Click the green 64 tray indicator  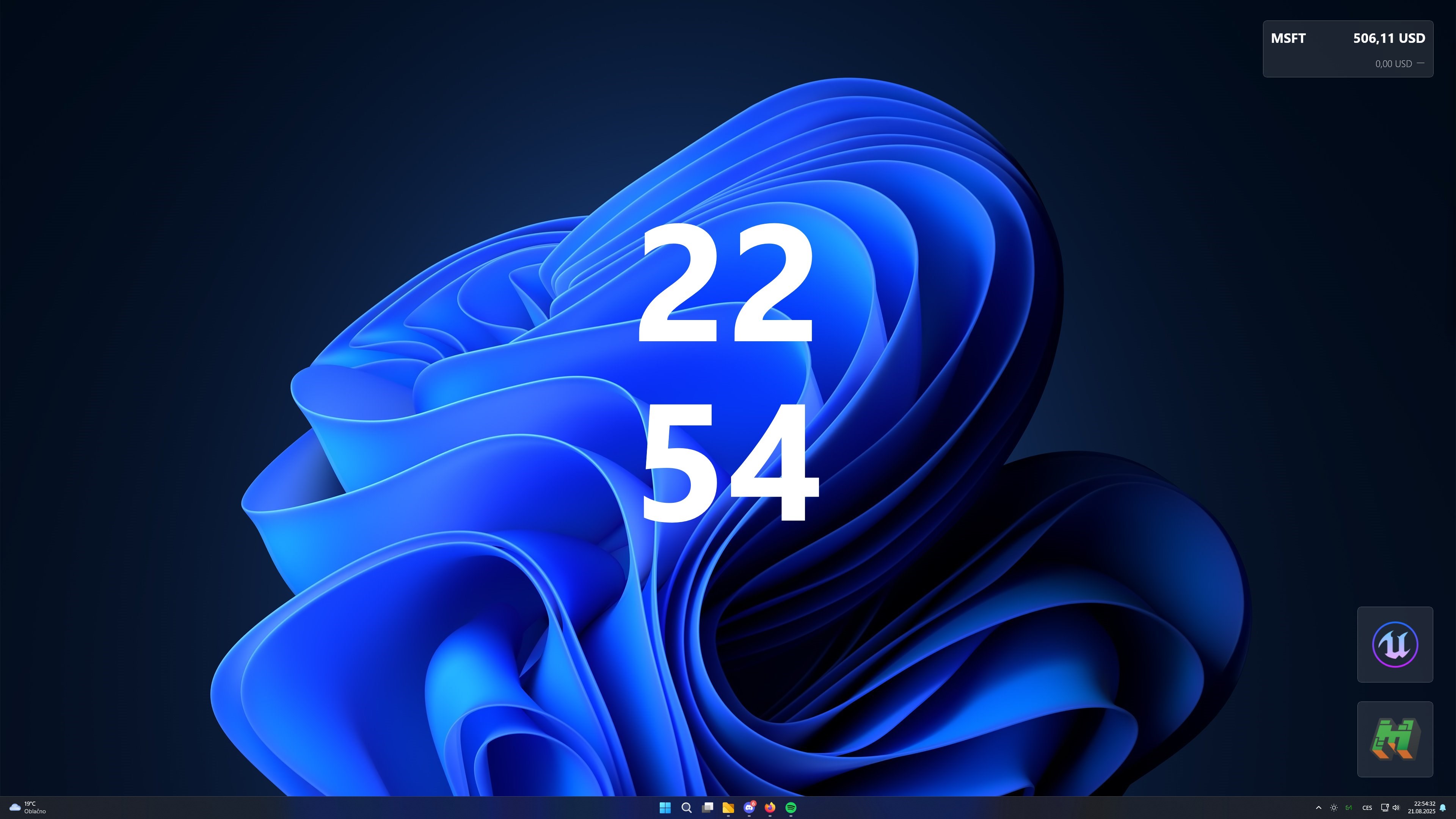[1349, 808]
